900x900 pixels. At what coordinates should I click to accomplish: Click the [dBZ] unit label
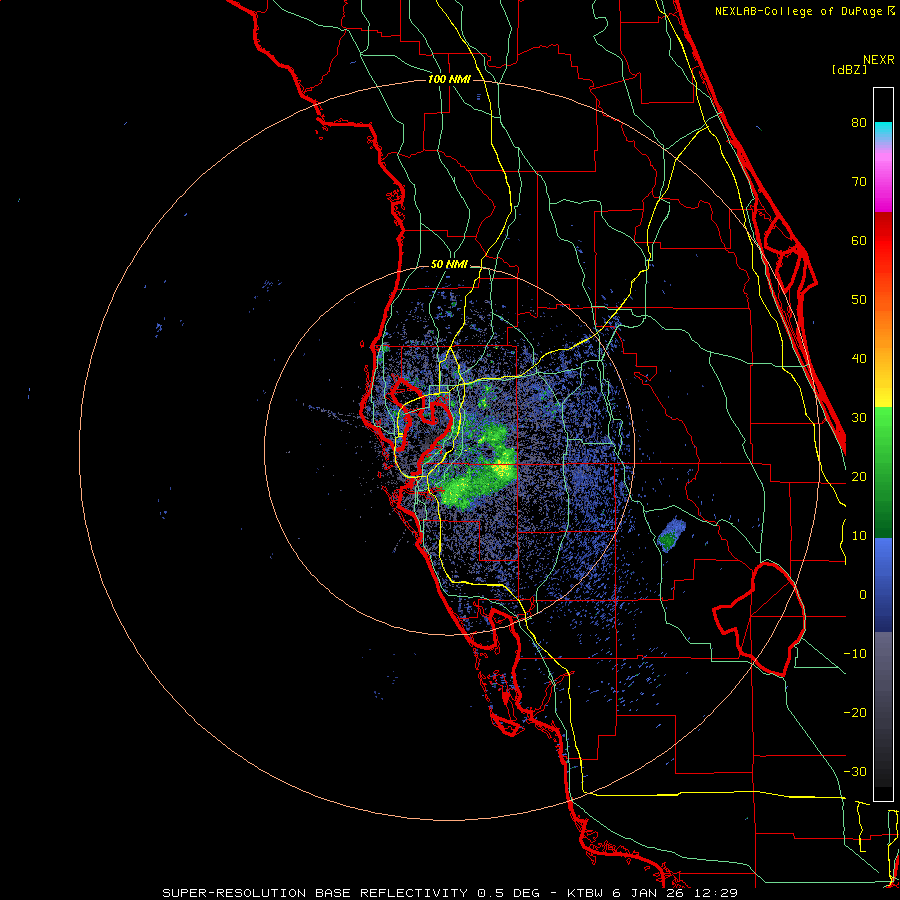point(849,70)
